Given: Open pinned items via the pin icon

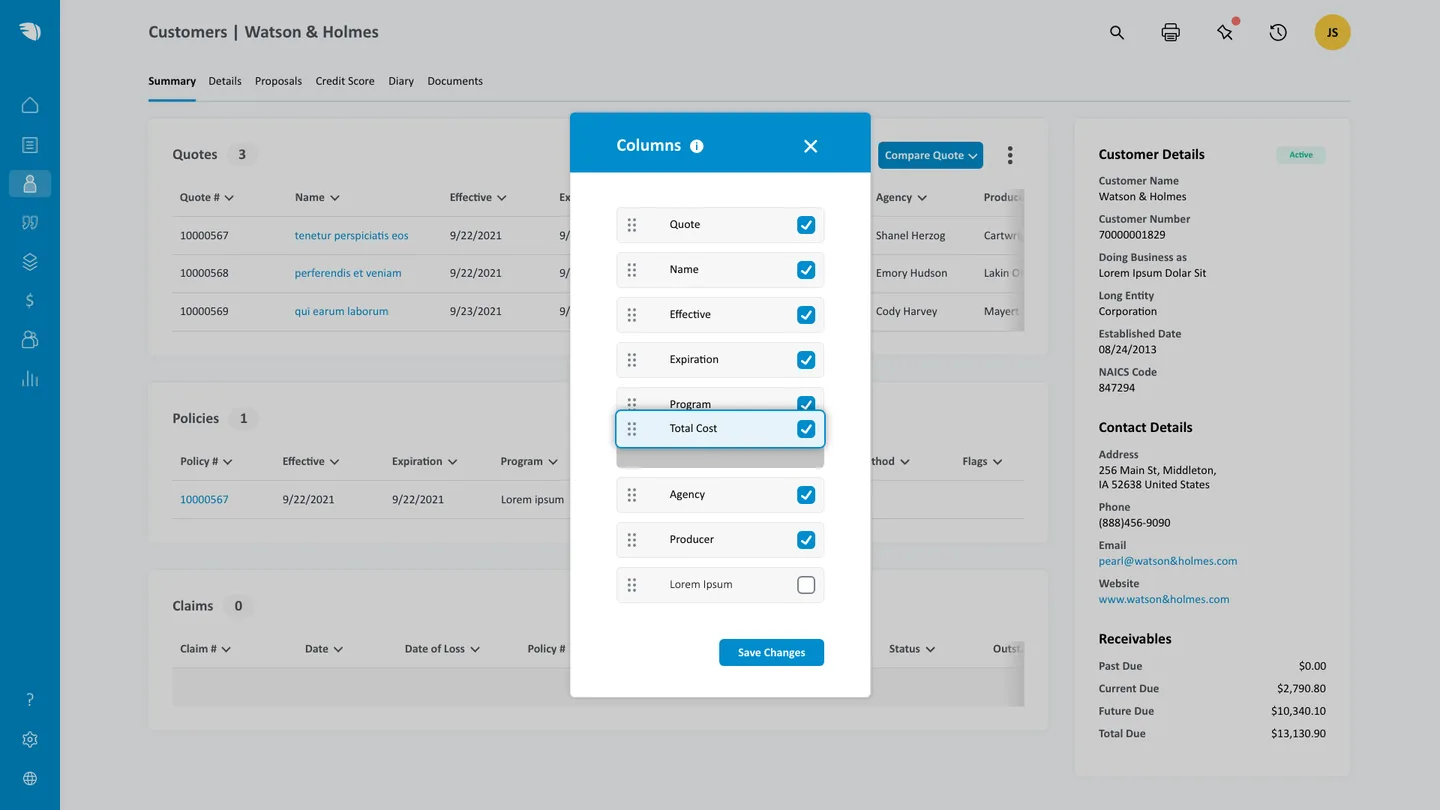Looking at the screenshot, I should coord(1224,31).
